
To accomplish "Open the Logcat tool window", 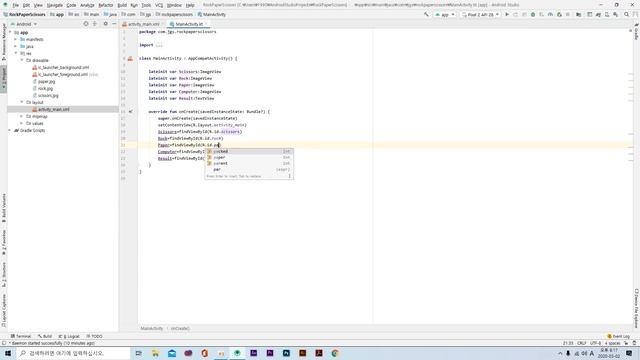I will (69, 336).
